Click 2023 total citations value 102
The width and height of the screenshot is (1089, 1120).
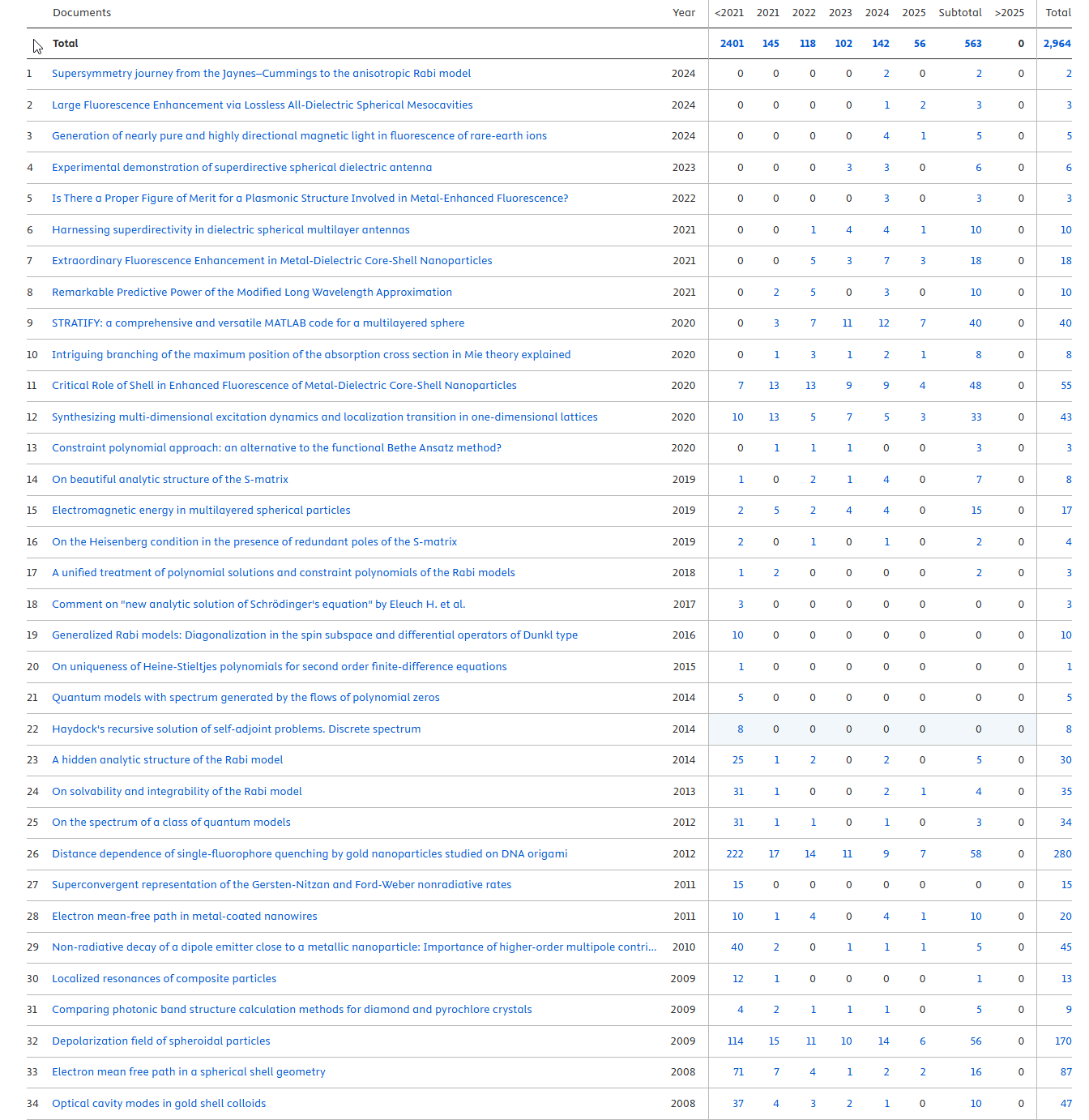843,44
